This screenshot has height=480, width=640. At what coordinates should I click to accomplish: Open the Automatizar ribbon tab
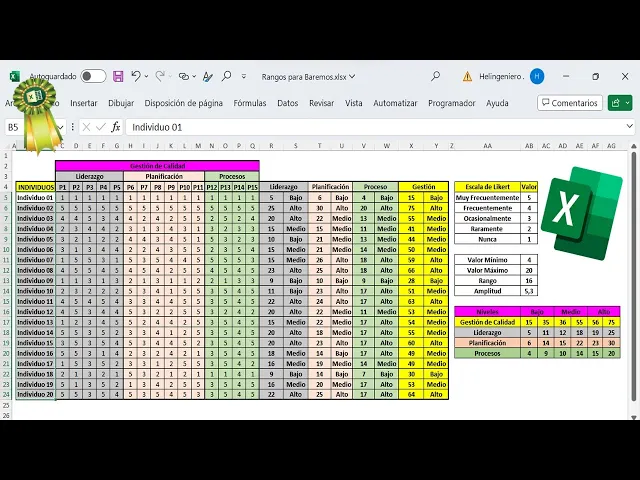[x=395, y=103]
